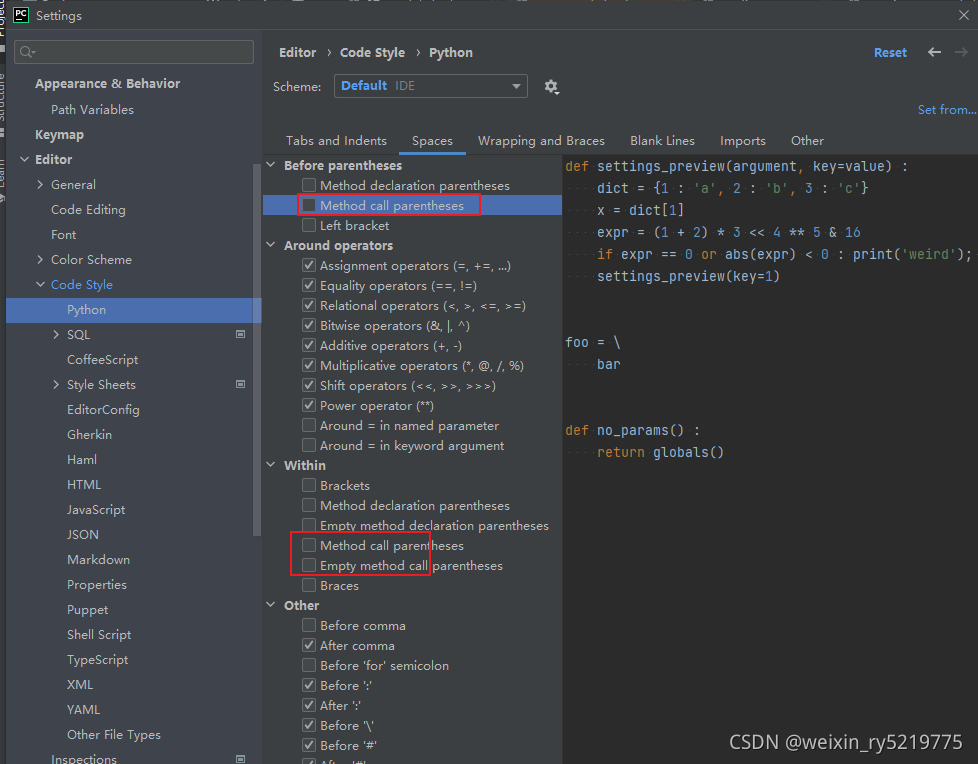
Task: Toggle Power operator checkbox
Action: 309,405
